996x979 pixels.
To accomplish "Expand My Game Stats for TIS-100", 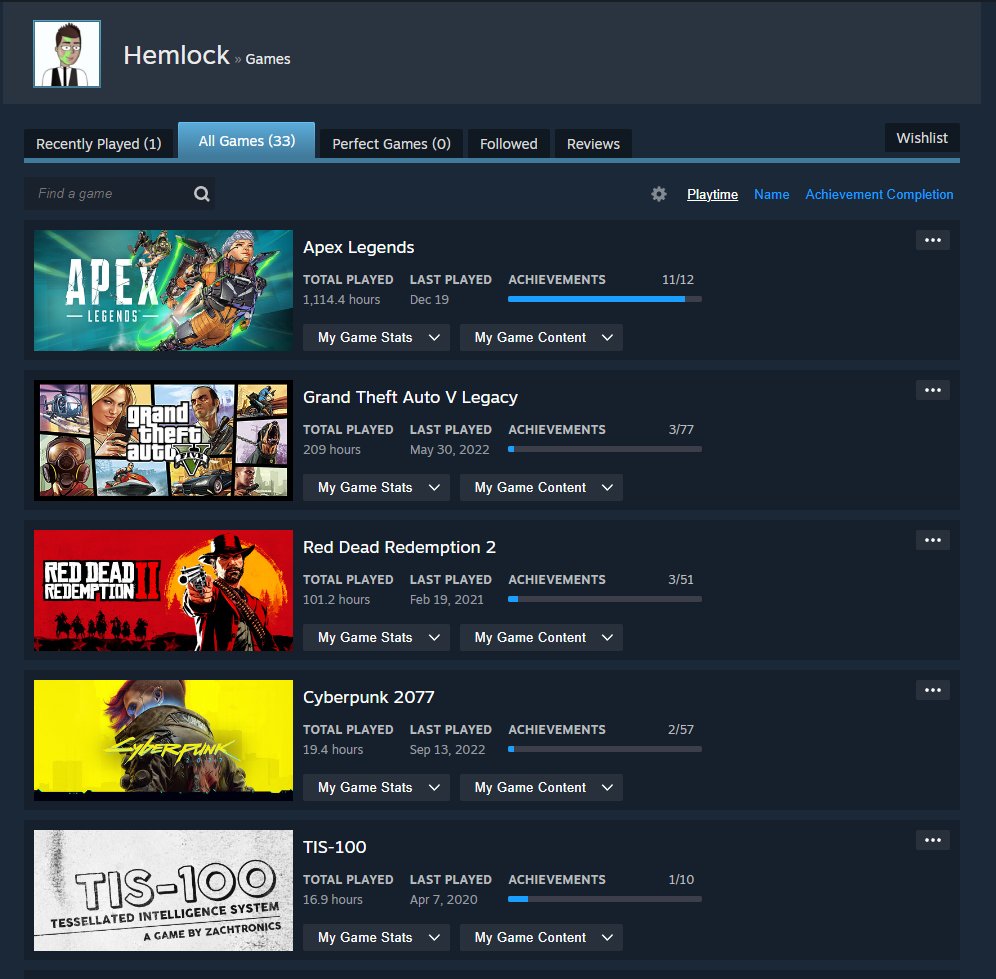I will click(x=376, y=937).
